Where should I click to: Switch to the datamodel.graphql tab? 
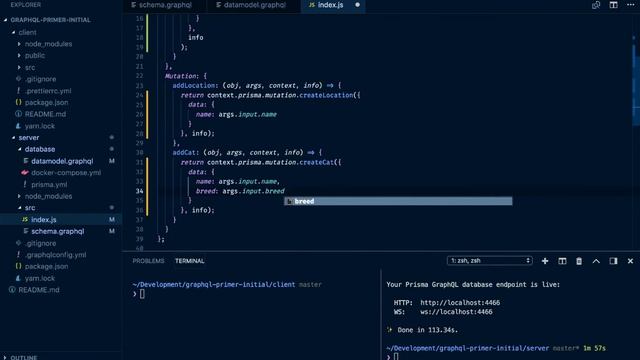(254, 5)
